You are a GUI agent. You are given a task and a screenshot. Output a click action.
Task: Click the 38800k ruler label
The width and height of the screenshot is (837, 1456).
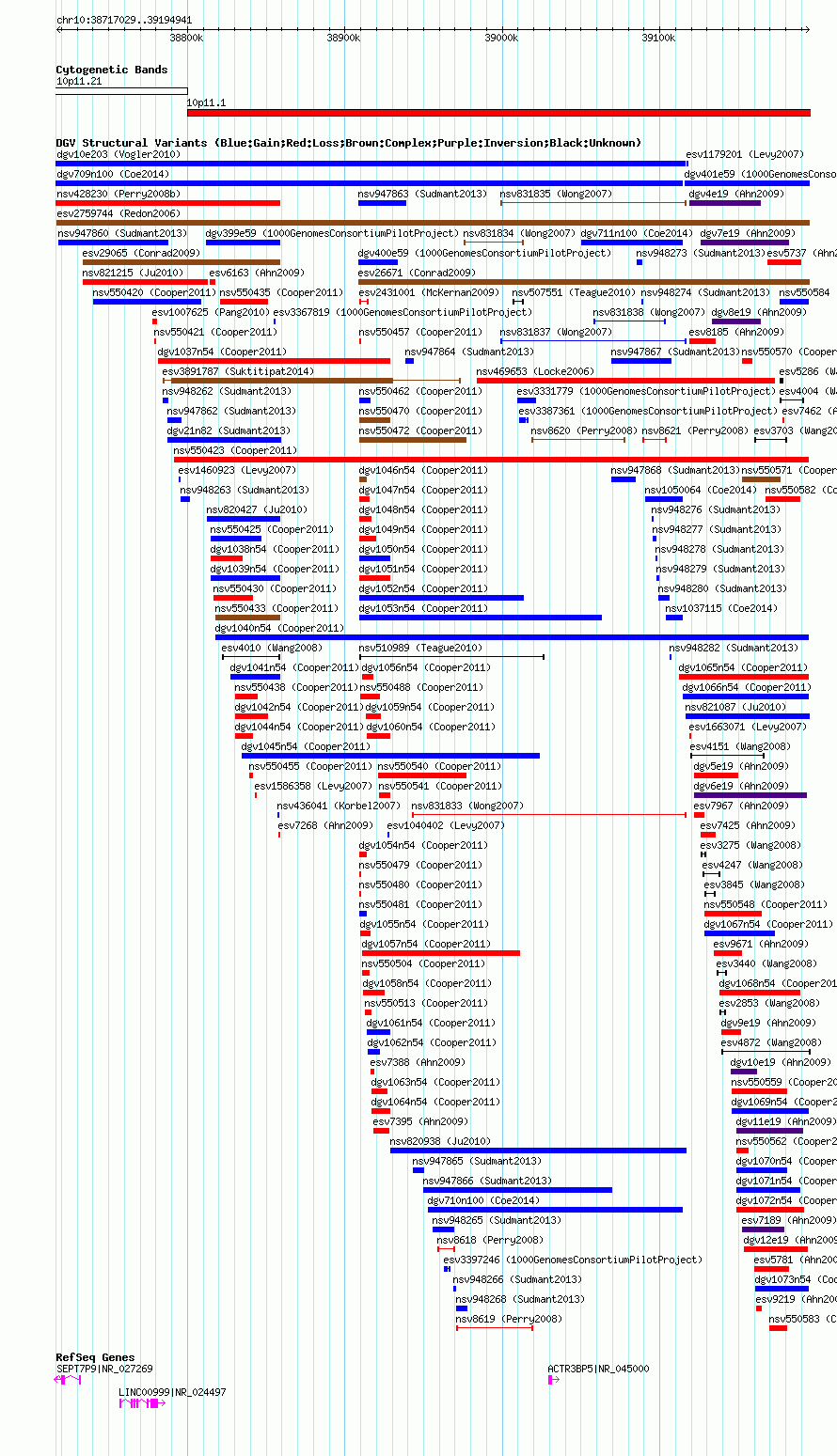[x=186, y=38]
